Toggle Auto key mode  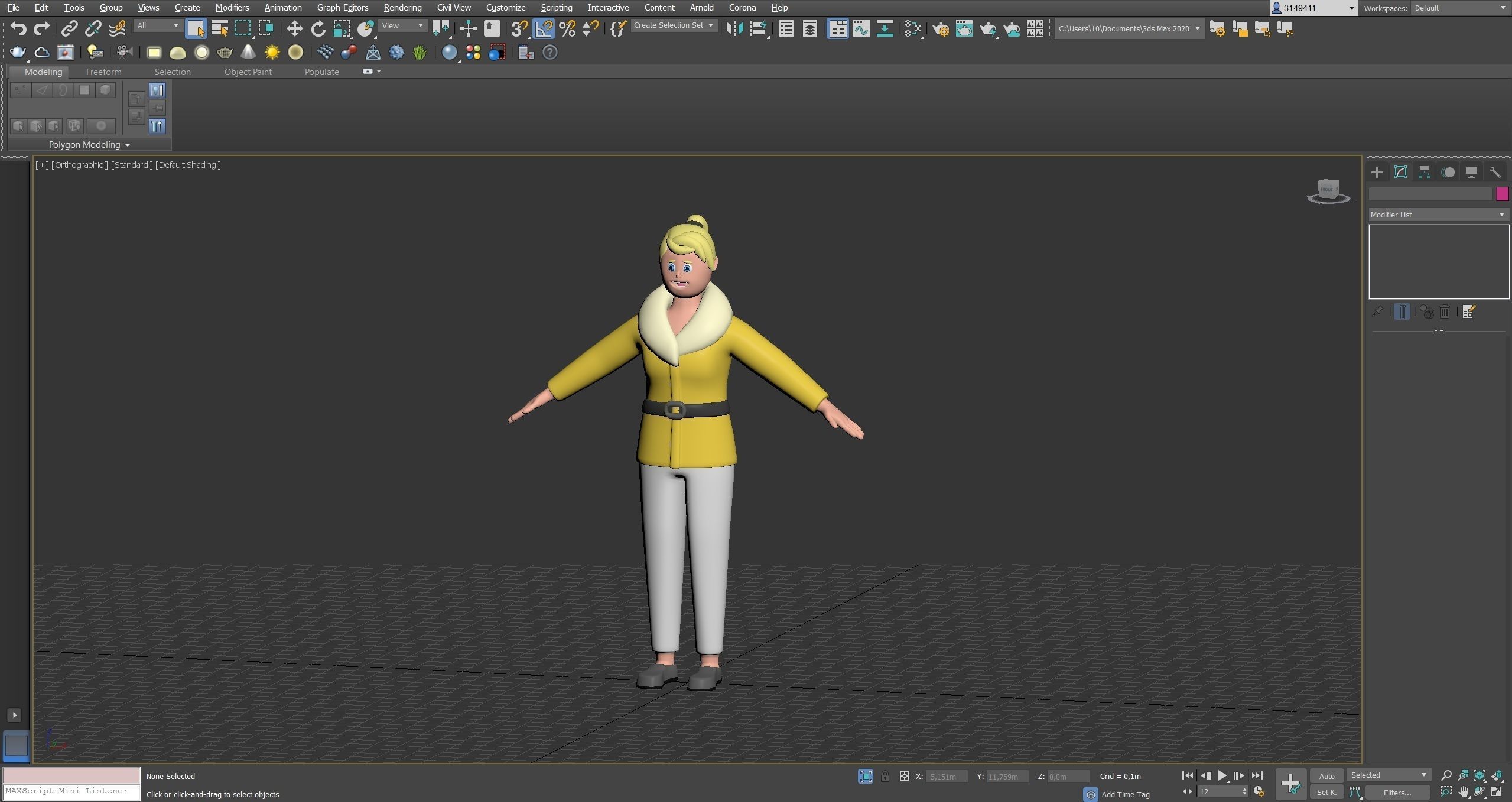click(1326, 776)
